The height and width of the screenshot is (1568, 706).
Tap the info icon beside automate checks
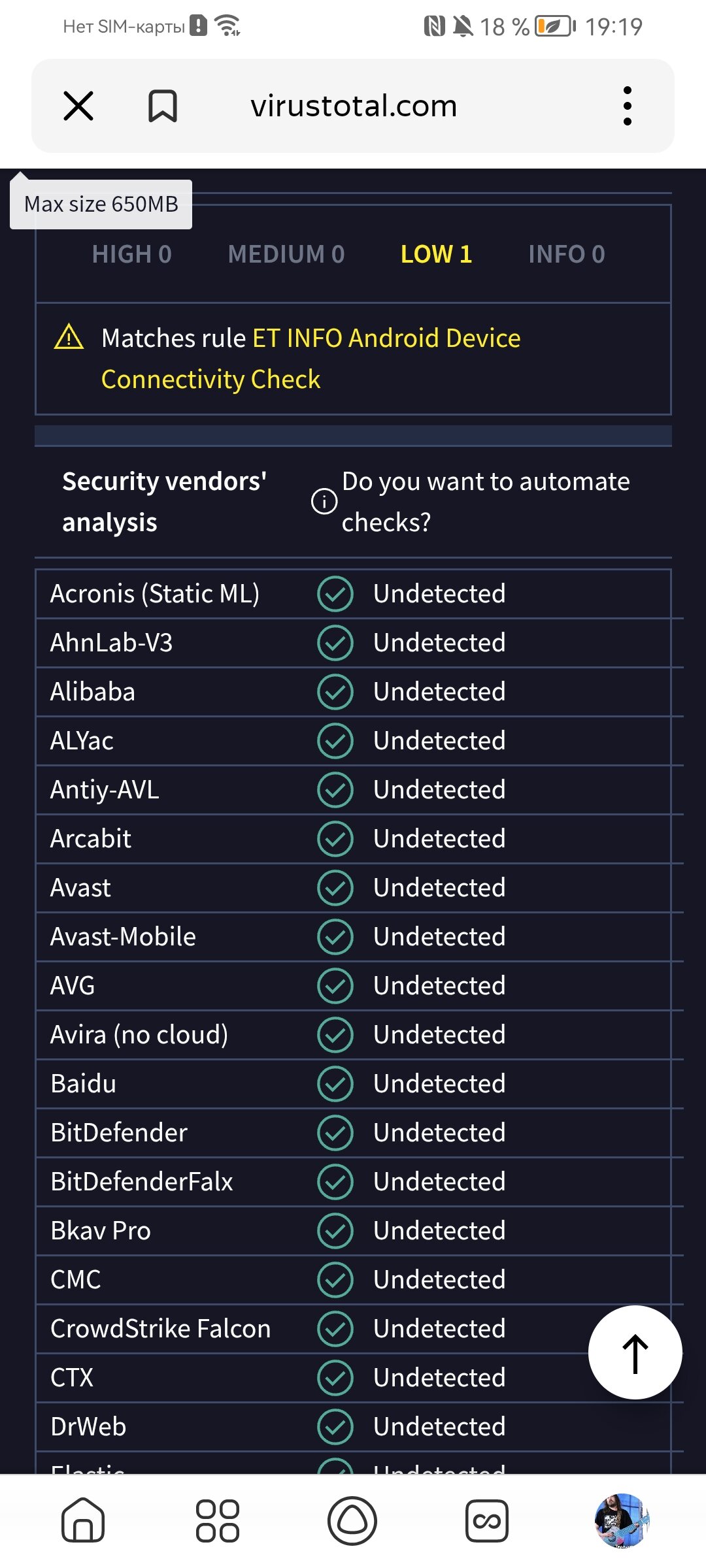(324, 502)
